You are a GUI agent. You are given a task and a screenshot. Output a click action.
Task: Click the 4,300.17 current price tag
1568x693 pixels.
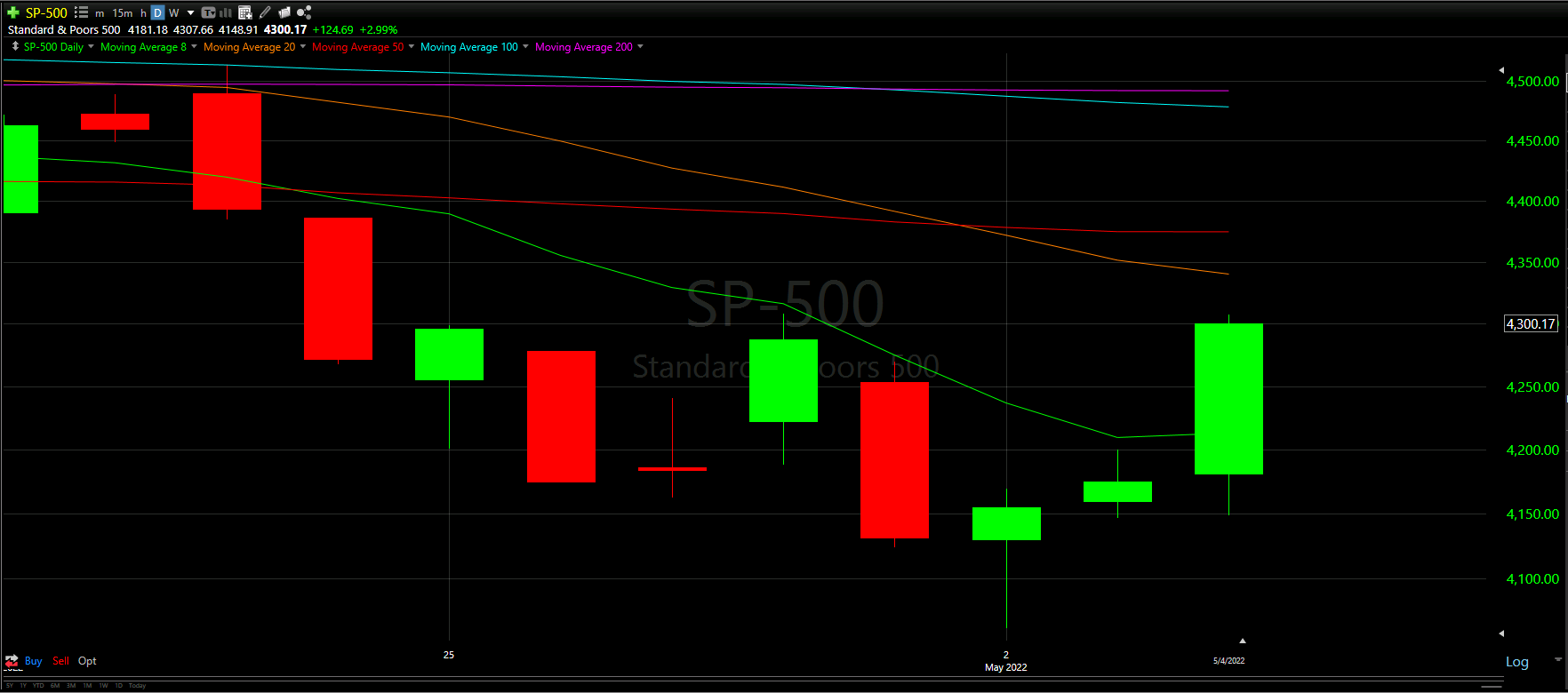point(1531,323)
